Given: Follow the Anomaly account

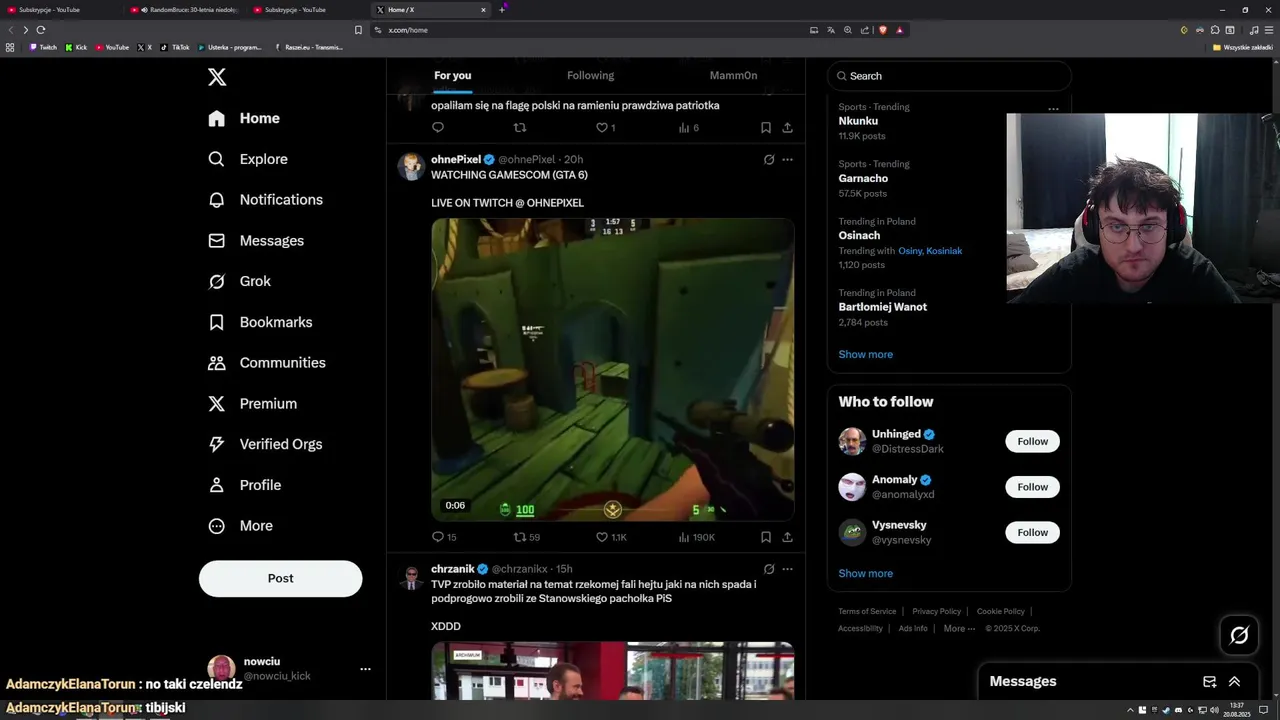Looking at the screenshot, I should pos(1032,487).
